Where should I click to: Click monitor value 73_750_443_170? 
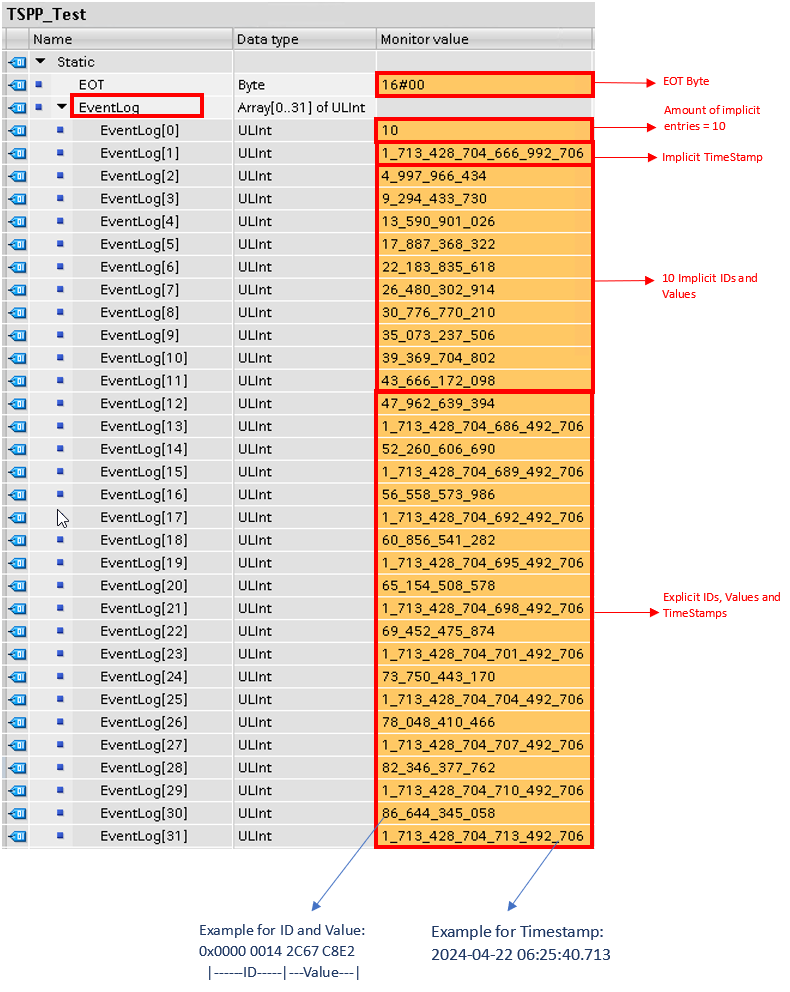click(x=484, y=677)
